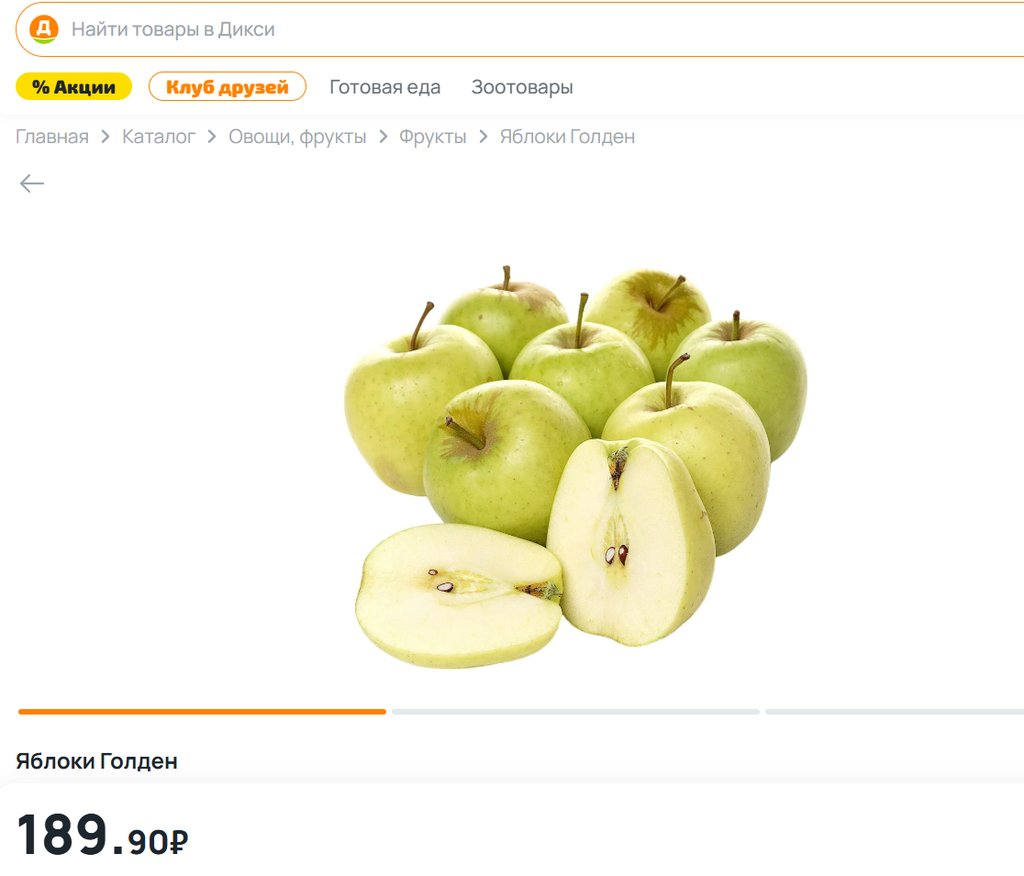Go back using the left arrow
Viewport: 1024px width, 876px height.
(x=32, y=184)
